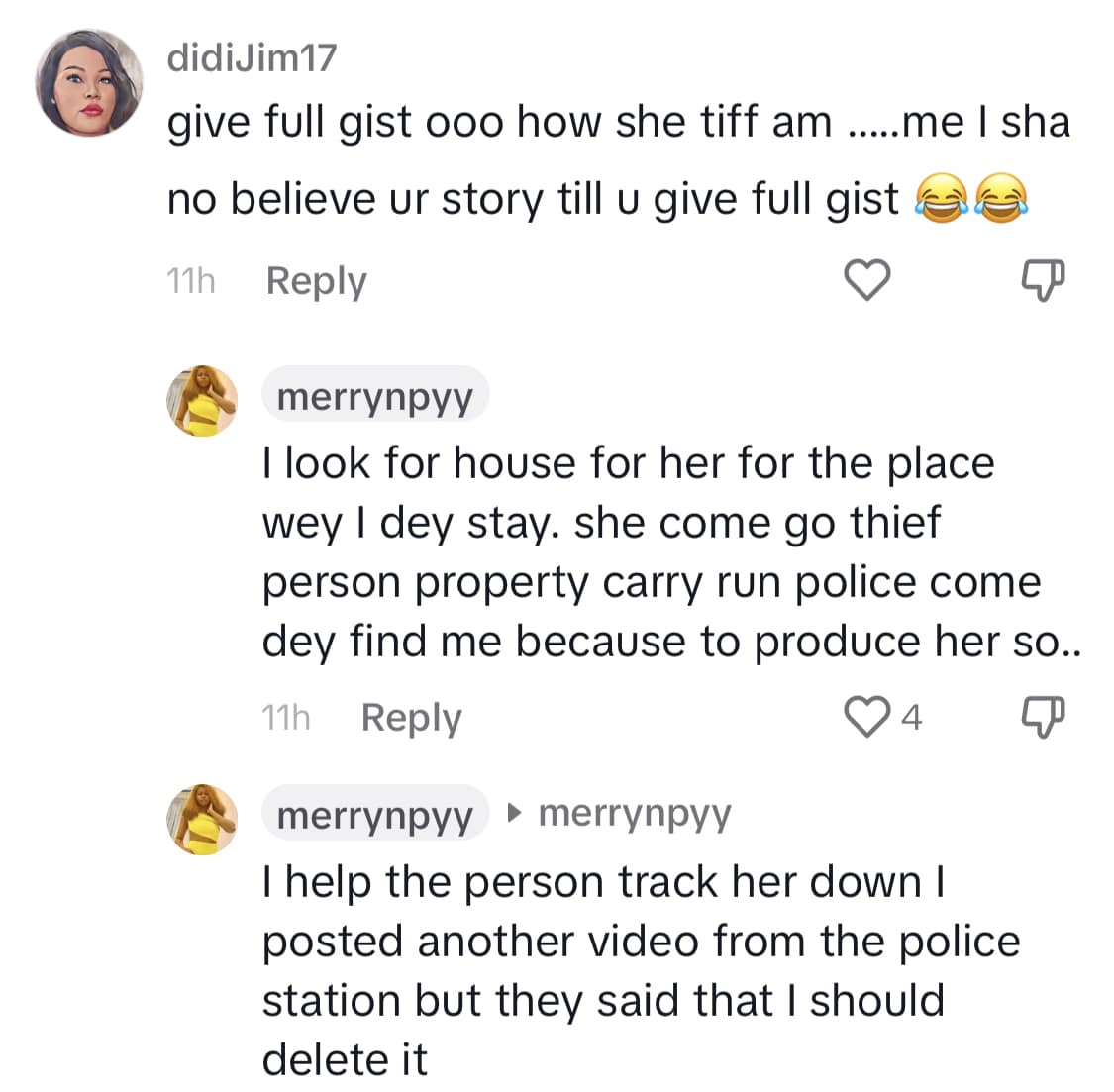Tap the 11h timestamp under merrynpyy's reply
This screenshot has height=1092, width=1114.
[285, 717]
